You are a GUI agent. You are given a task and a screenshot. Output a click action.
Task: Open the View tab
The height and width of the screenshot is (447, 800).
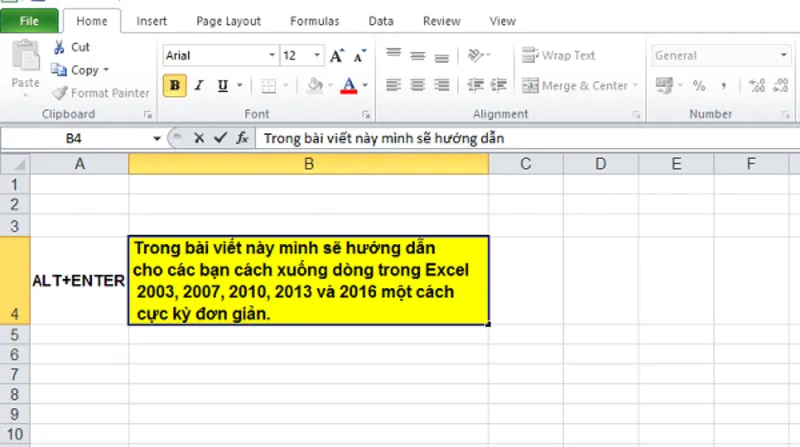pyautogui.click(x=503, y=21)
